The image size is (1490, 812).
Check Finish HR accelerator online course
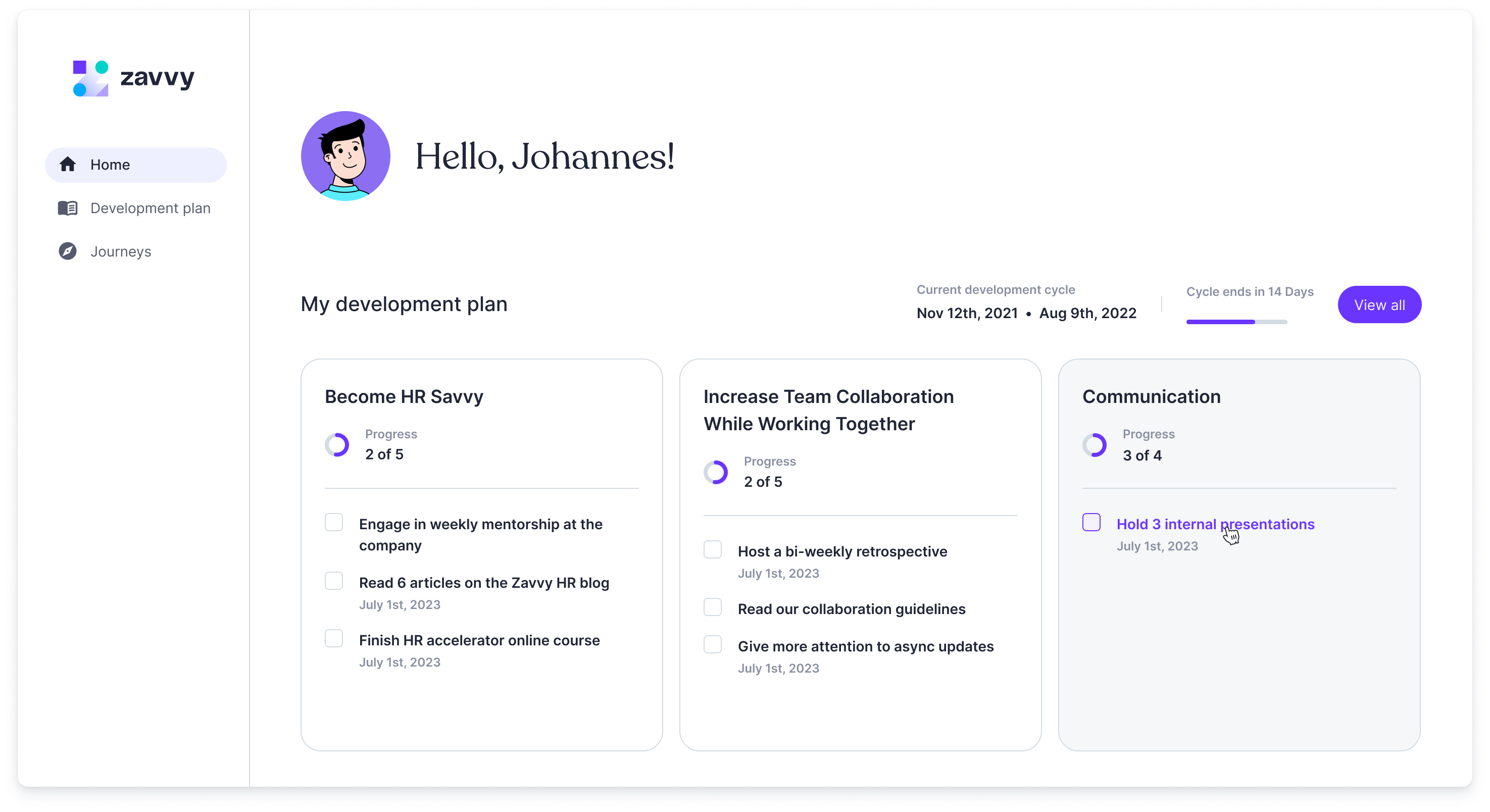click(x=334, y=639)
